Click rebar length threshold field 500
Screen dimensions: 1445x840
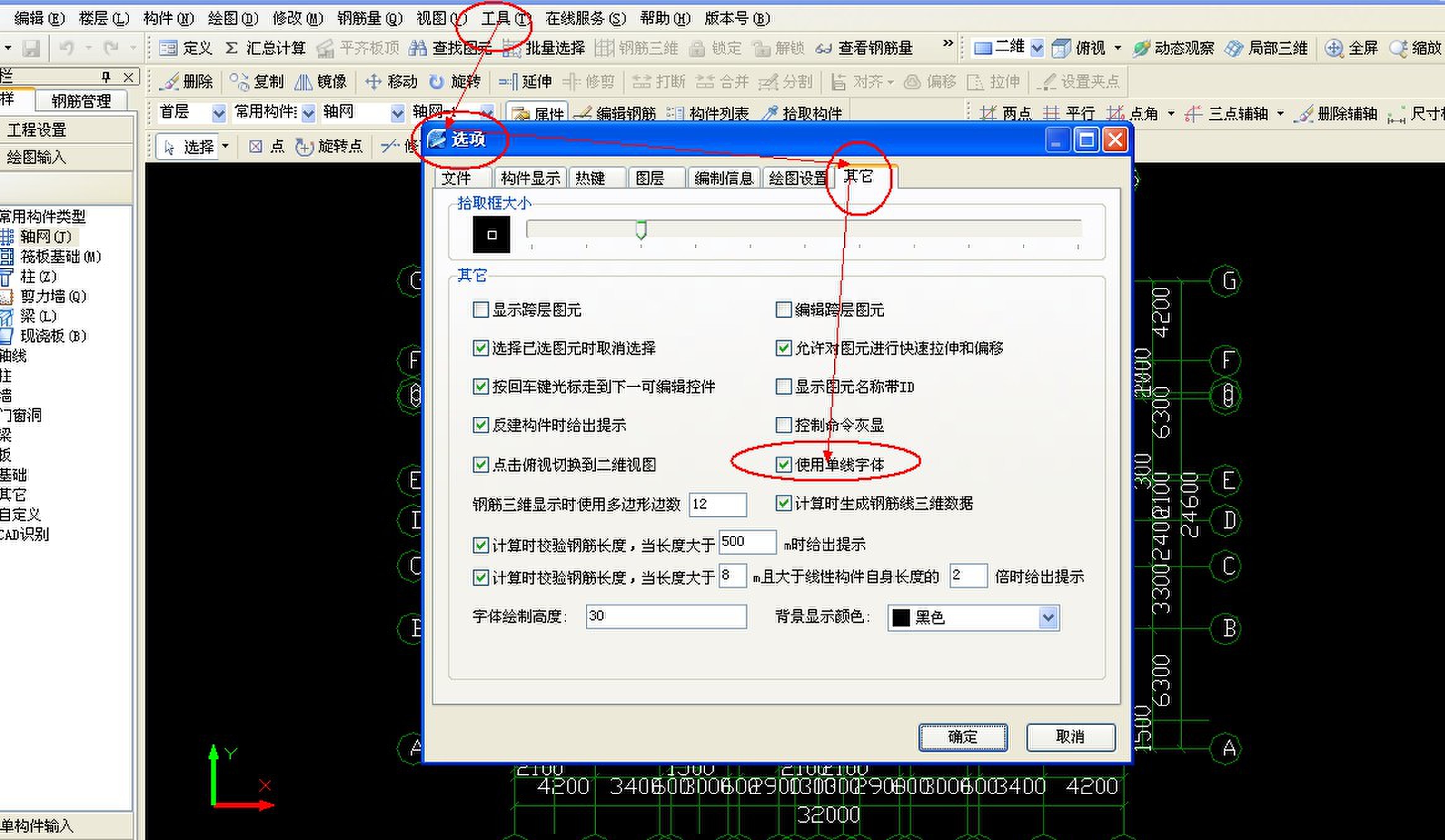point(747,542)
